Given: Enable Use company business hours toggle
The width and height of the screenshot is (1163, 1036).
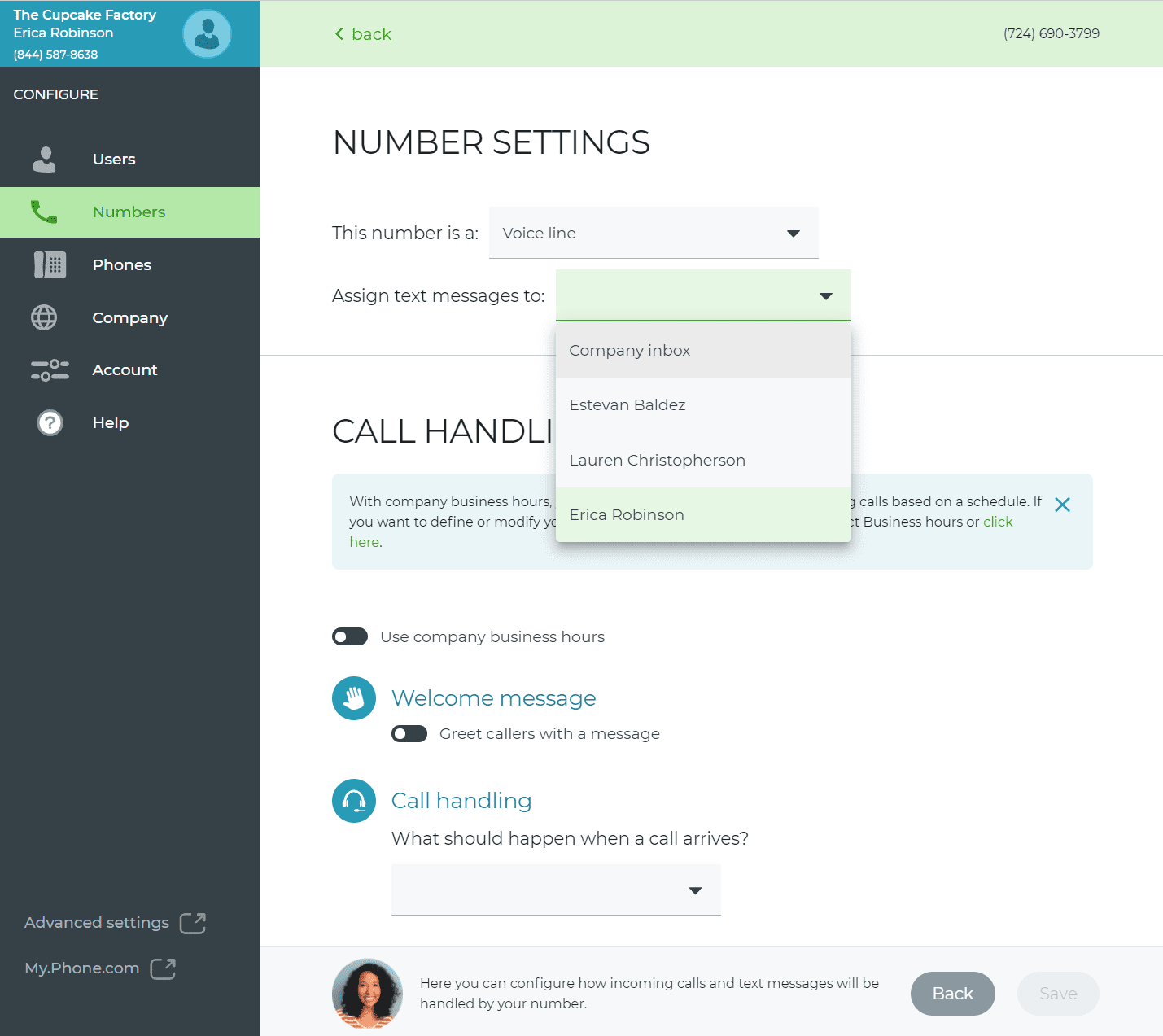Looking at the screenshot, I should 350,636.
